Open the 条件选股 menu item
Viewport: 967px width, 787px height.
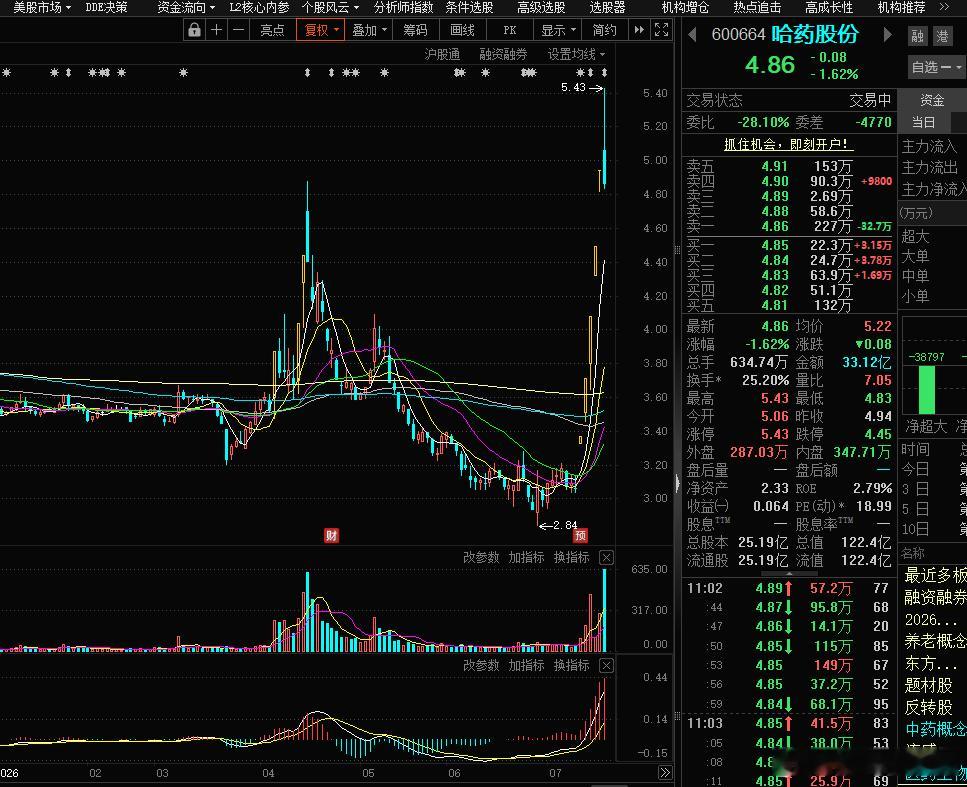pos(469,7)
